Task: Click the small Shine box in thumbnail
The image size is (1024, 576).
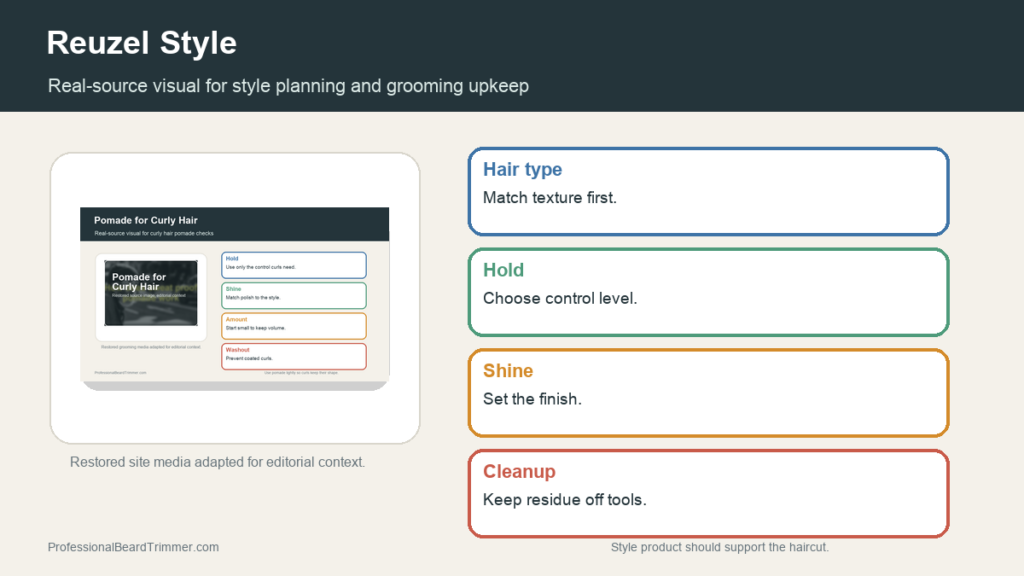Action: pos(294,295)
